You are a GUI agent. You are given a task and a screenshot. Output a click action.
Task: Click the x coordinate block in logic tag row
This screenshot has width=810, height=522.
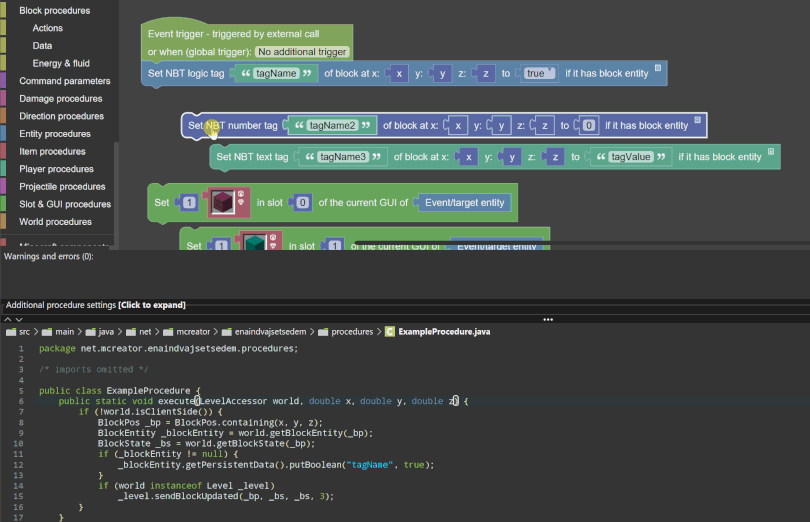[x=399, y=73]
